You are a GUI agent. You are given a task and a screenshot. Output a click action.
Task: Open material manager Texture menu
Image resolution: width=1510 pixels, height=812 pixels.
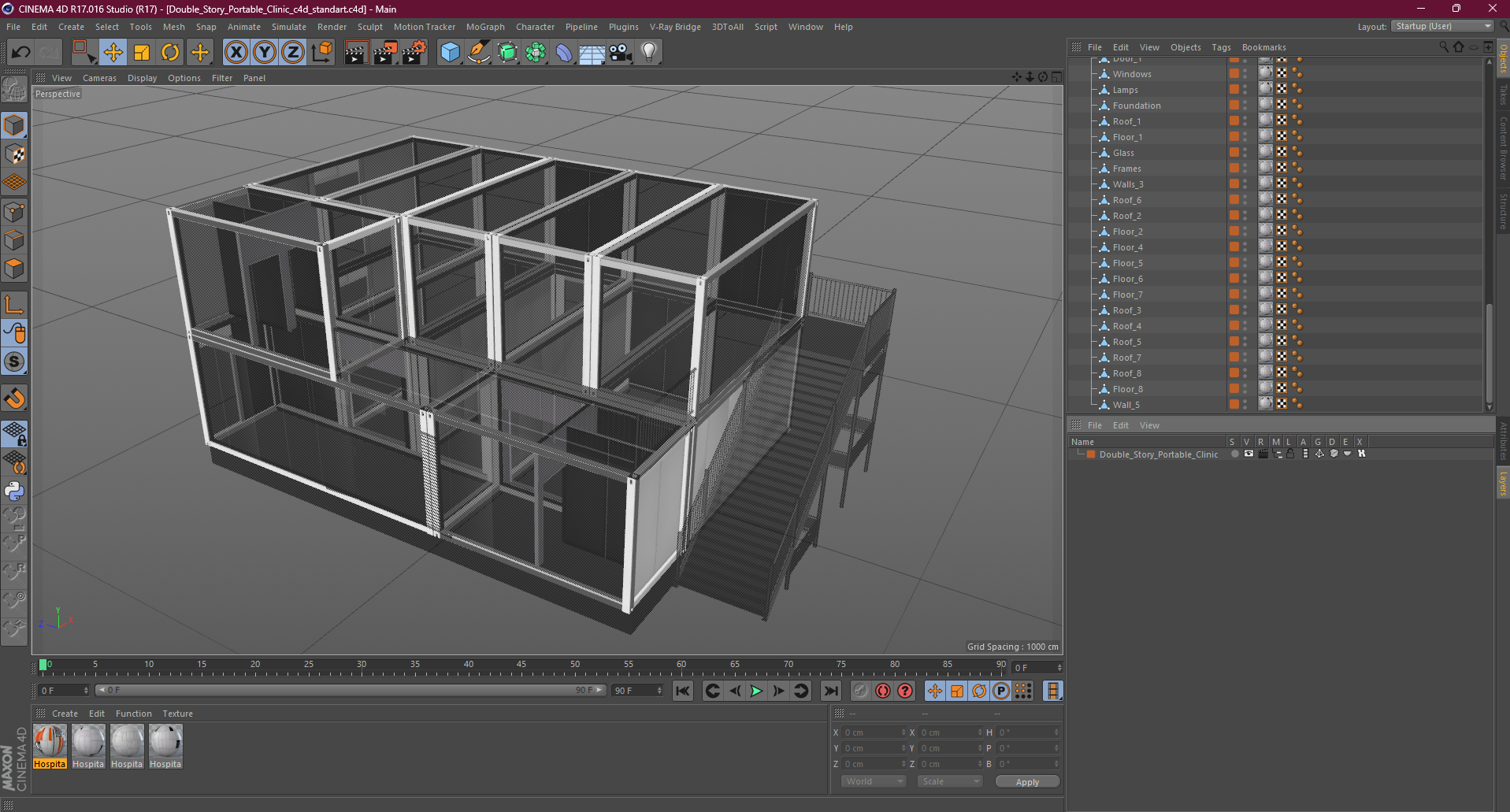click(x=178, y=714)
